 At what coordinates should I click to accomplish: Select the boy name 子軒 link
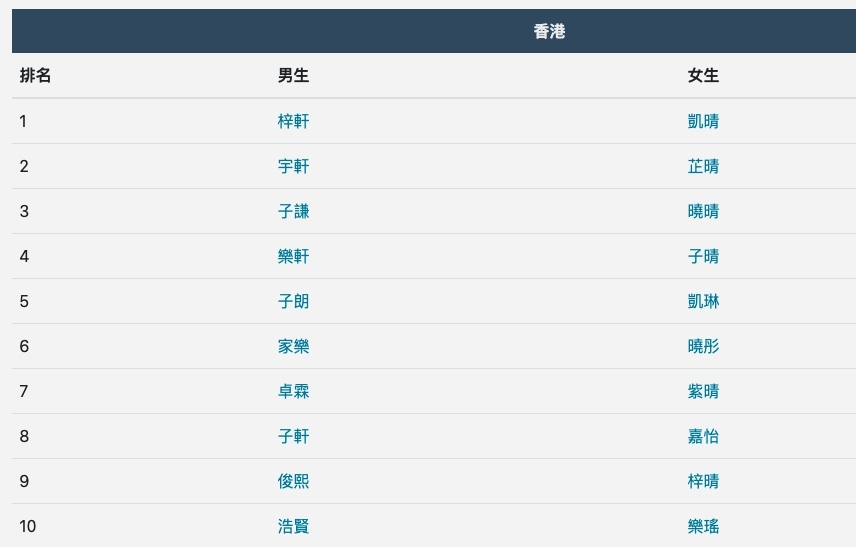coord(293,436)
